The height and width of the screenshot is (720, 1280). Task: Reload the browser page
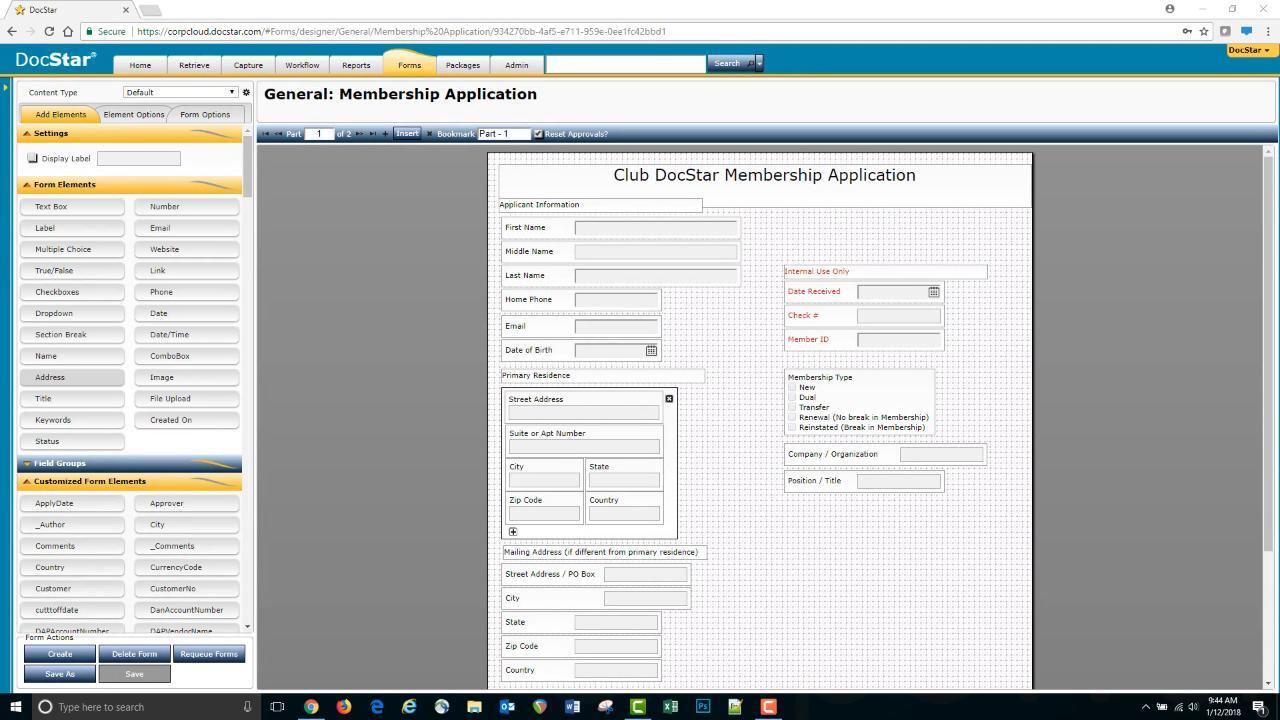click(49, 31)
